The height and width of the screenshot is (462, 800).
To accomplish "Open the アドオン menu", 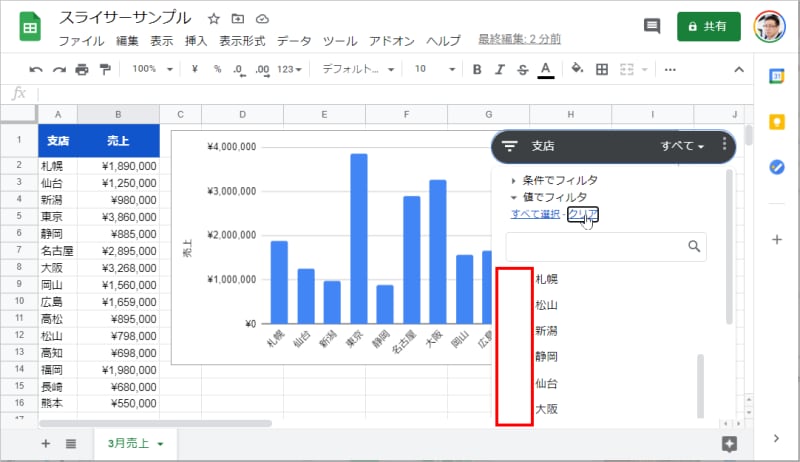I will 392,41.
